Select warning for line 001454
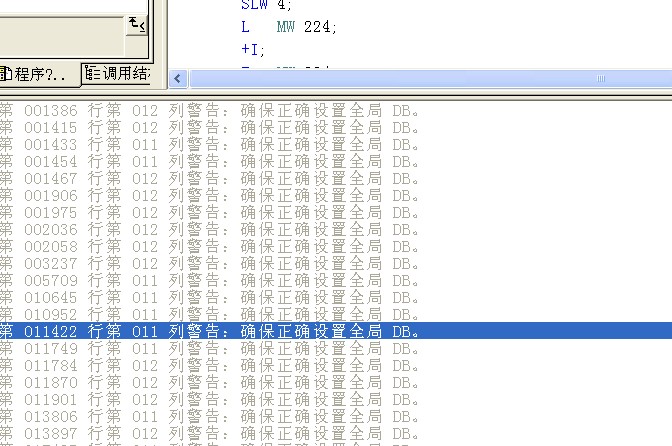Image resolution: width=672 pixels, height=446 pixels. (x=336, y=162)
